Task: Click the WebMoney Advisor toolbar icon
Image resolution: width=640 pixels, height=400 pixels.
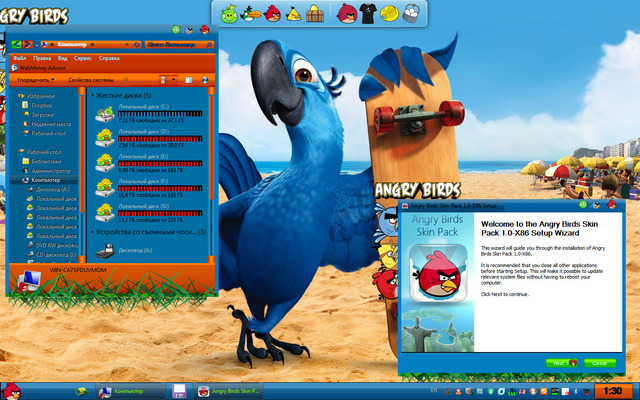Action: [15, 68]
